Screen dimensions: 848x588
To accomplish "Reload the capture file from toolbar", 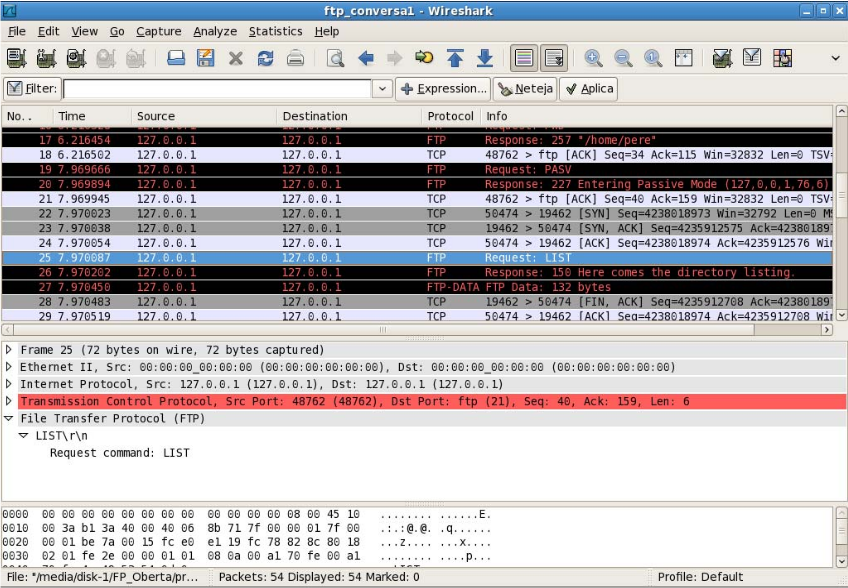I will point(265,58).
